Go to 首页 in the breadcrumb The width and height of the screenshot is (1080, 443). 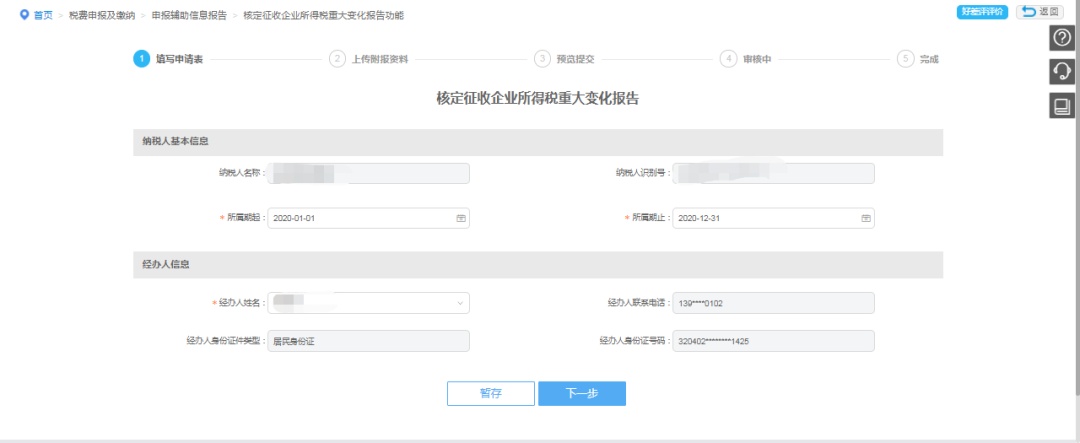click(43, 16)
